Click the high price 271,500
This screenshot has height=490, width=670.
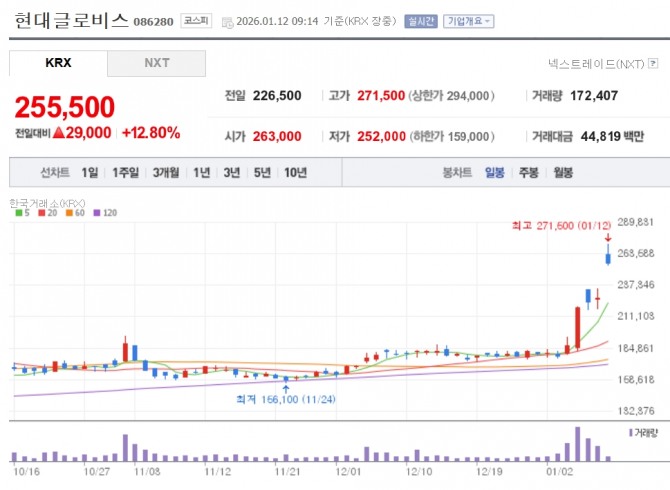tap(381, 96)
